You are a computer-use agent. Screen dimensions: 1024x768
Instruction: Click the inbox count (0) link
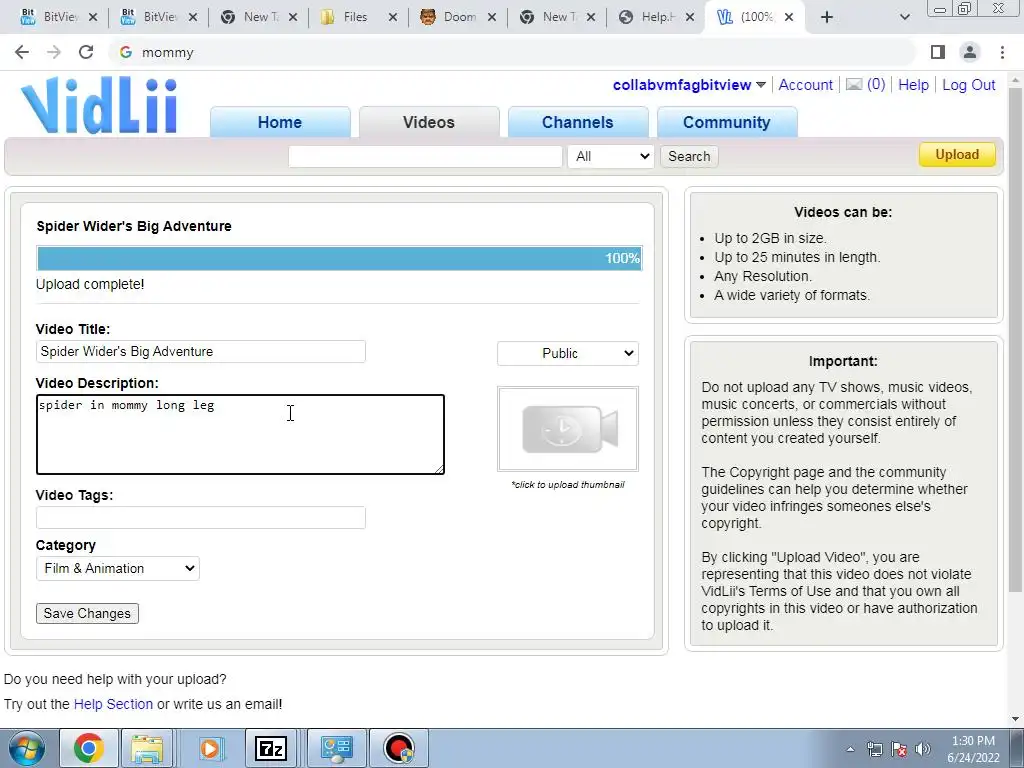(876, 85)
